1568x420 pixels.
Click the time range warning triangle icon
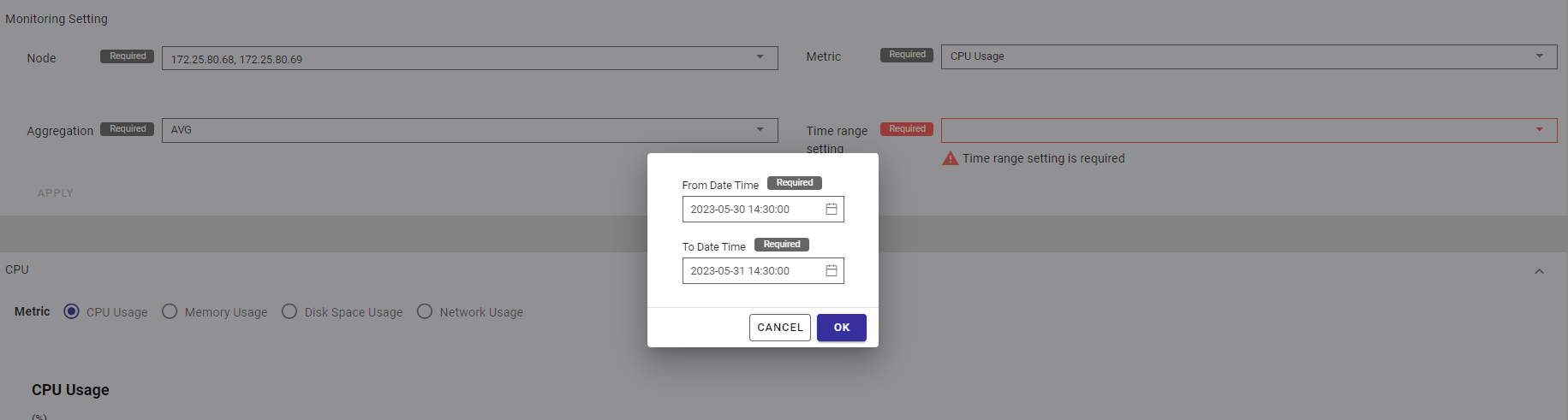pos(950,158)
